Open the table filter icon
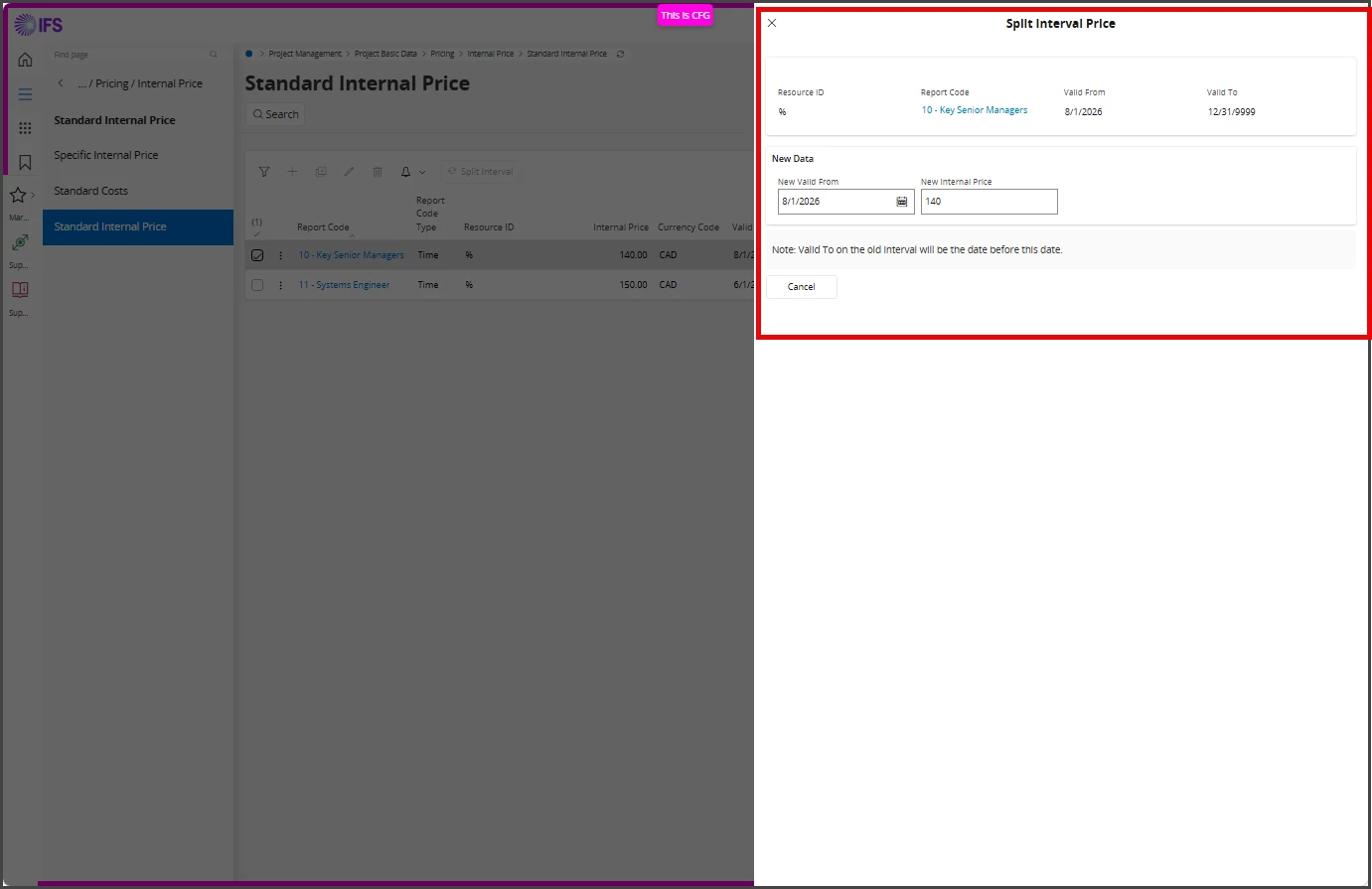1372x889 pixels. (x=264, y=172)
